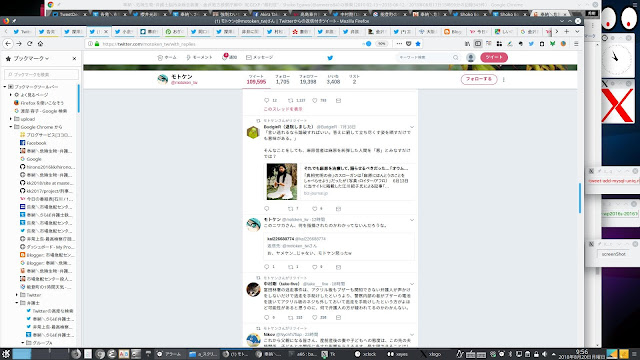Click the bookmark search field in sidebar
Viewport: 640px width, 360px height.
(41, 74)
